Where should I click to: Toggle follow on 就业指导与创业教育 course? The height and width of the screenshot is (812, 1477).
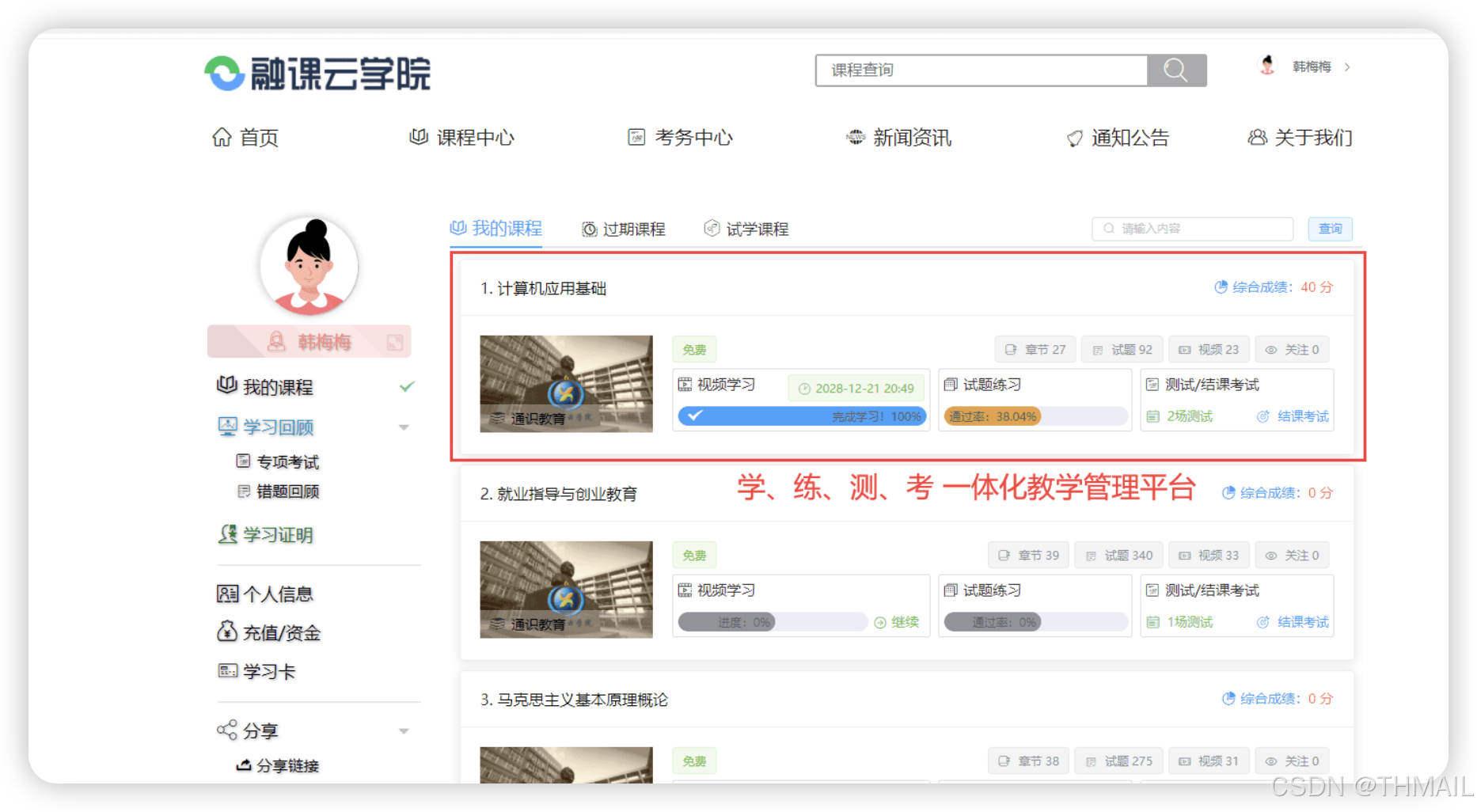tap(1292, 555)
